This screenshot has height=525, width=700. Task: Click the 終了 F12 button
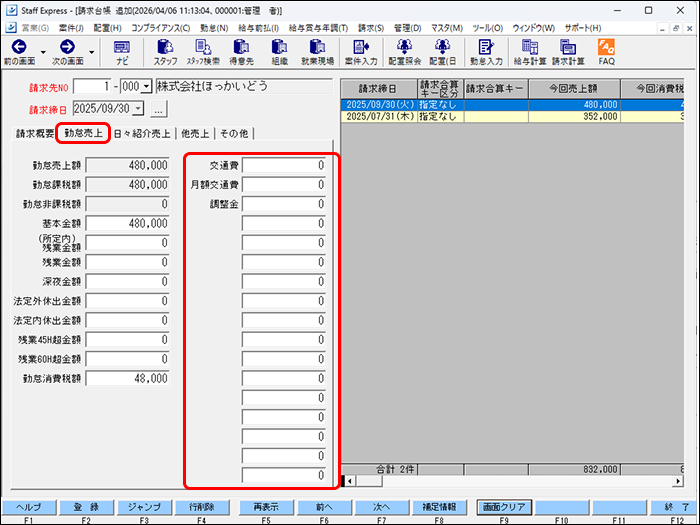pyautogui.click(x=674, y=507)
